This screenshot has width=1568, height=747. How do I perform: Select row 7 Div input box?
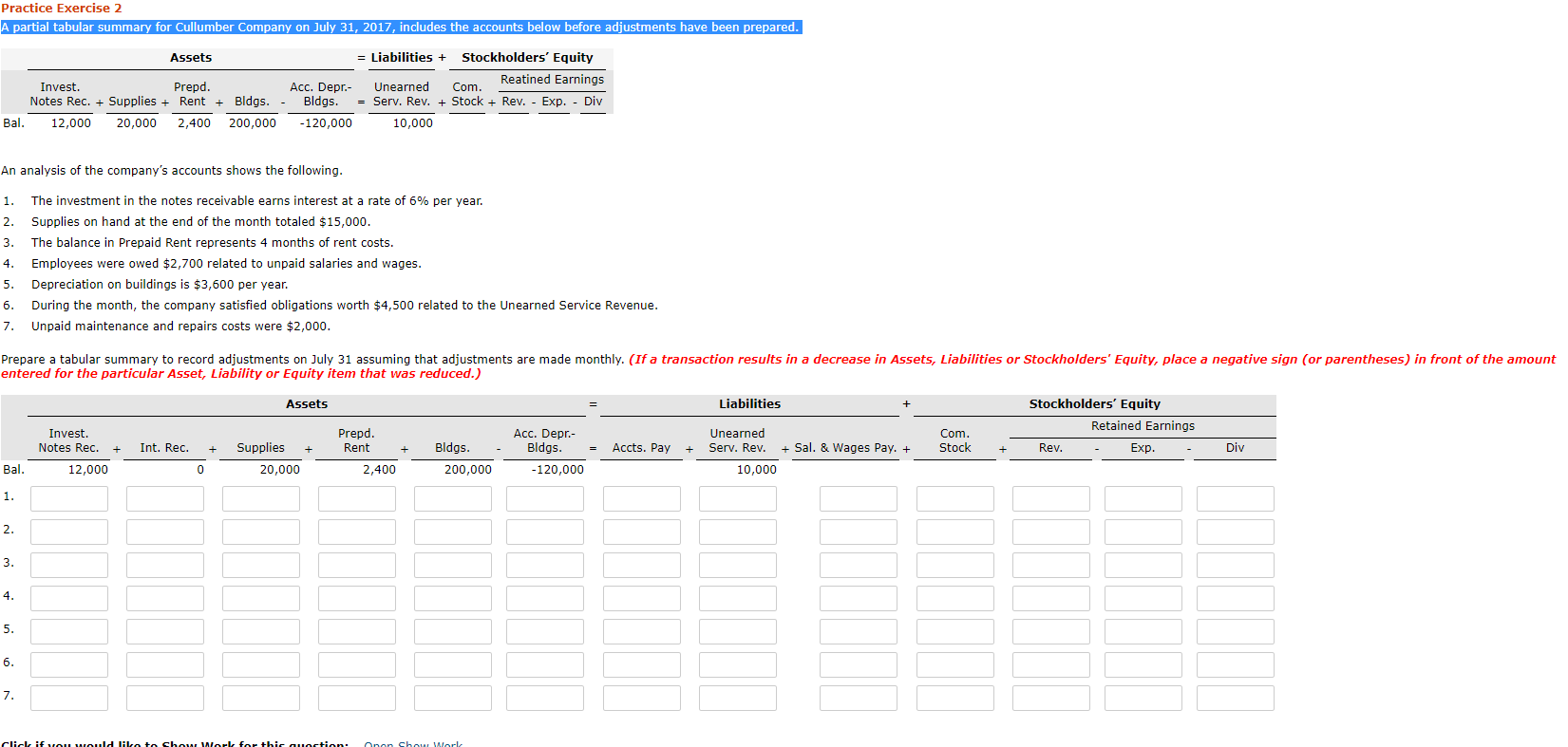(x=1236, y=699)
